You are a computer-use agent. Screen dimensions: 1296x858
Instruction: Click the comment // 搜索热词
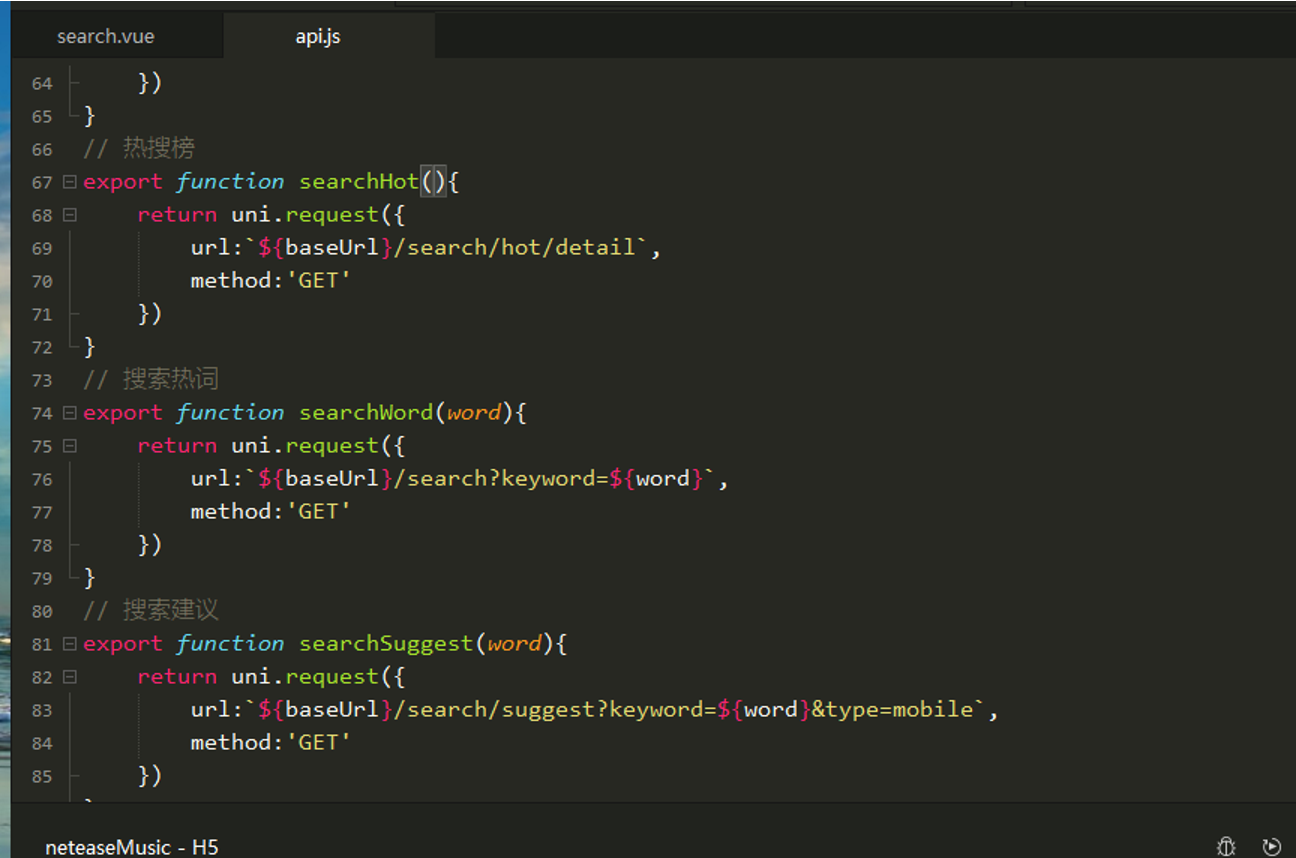(x=151, y=380)
